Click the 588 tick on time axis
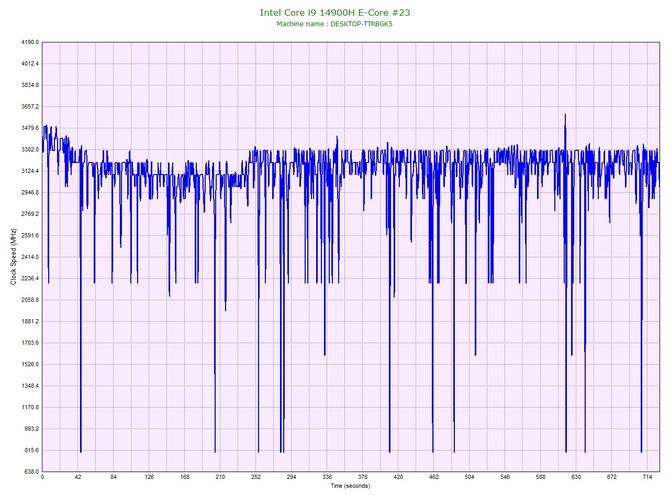This screenshot has width=670, height=503. pos(541,477)
